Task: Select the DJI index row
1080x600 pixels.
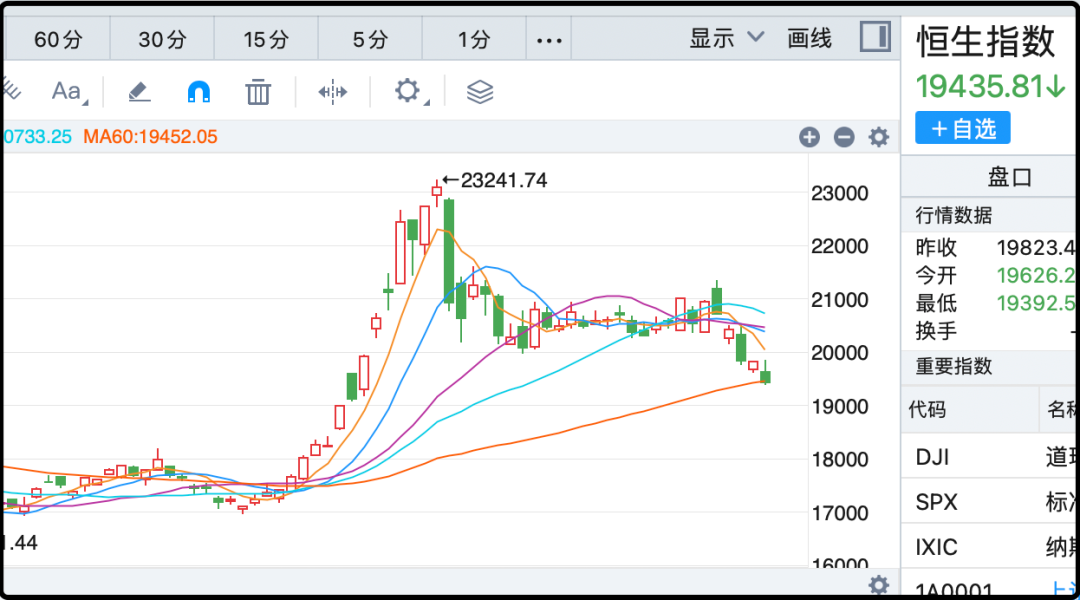Action: [990, 458]
